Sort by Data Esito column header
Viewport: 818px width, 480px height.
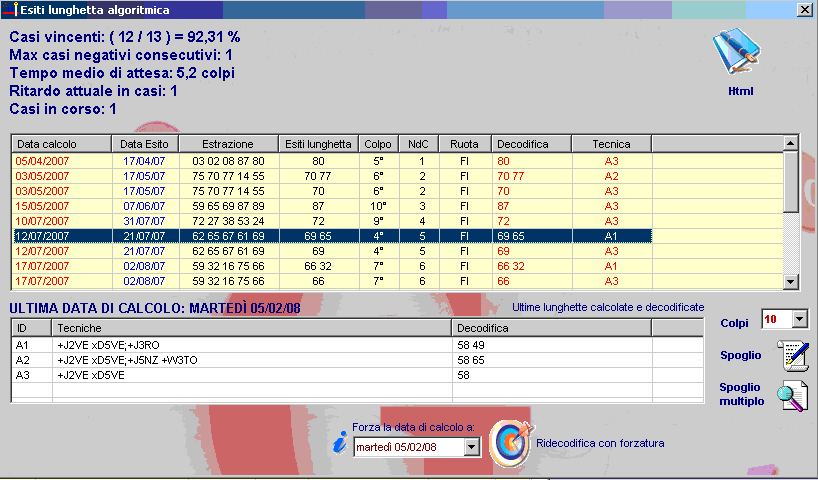point(145,144)
